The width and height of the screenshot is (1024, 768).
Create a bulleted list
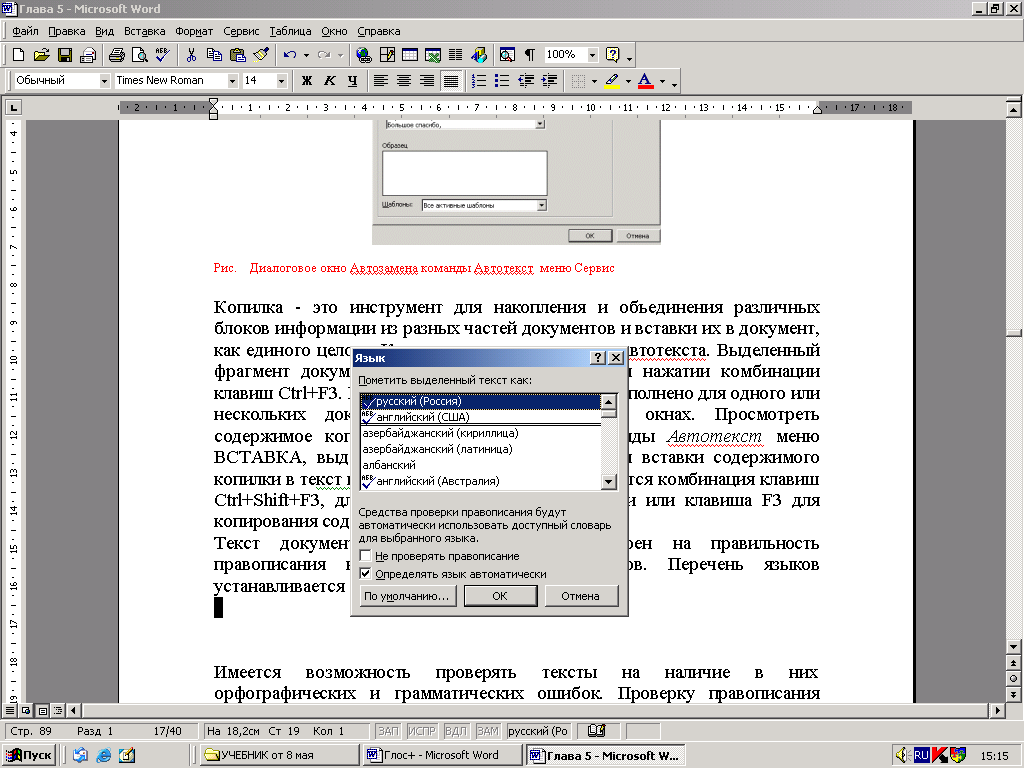pyautogui.click(x=502, y=80)
